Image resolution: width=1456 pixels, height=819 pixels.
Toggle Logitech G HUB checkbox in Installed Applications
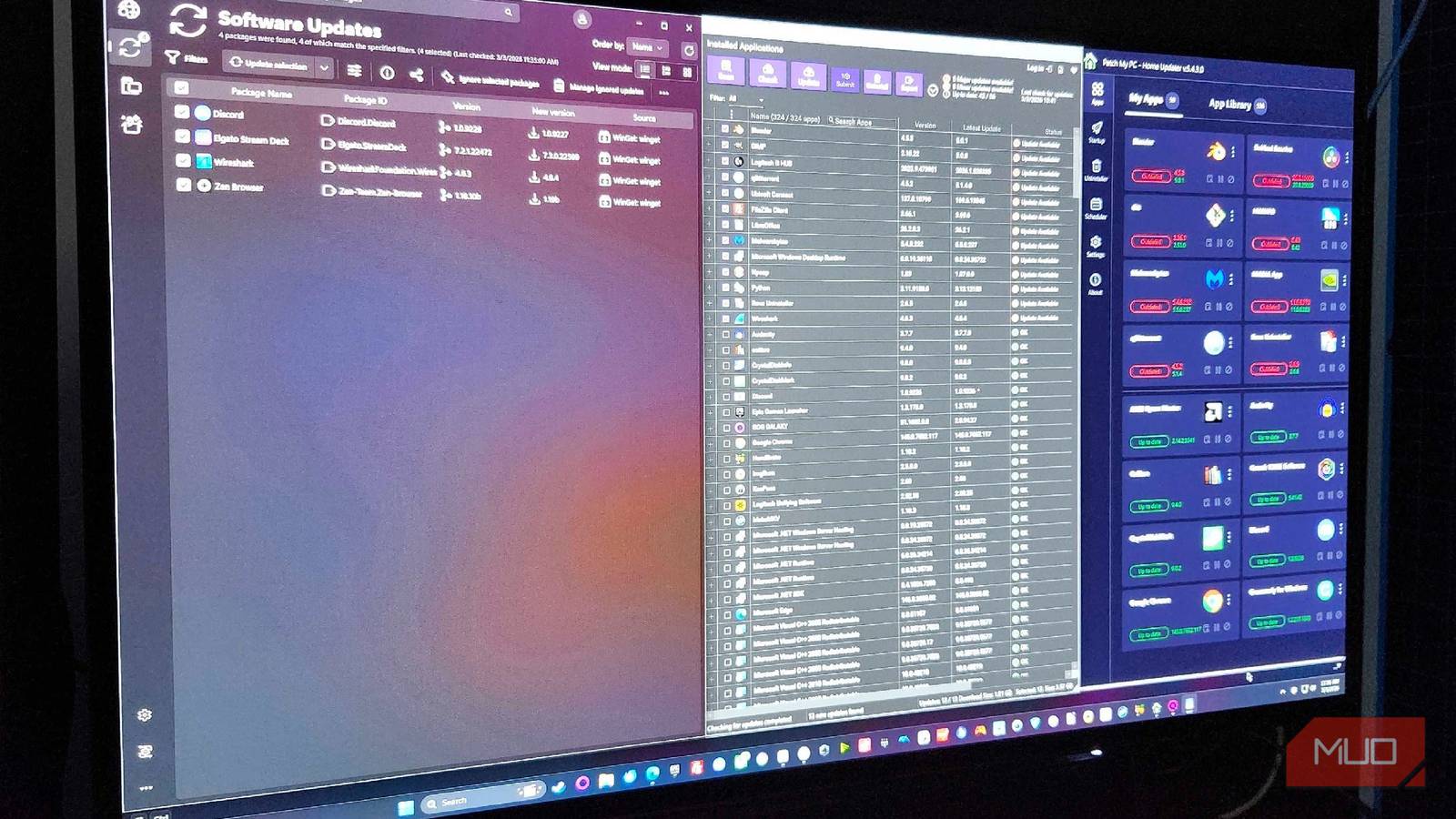[x=725, y=161]
